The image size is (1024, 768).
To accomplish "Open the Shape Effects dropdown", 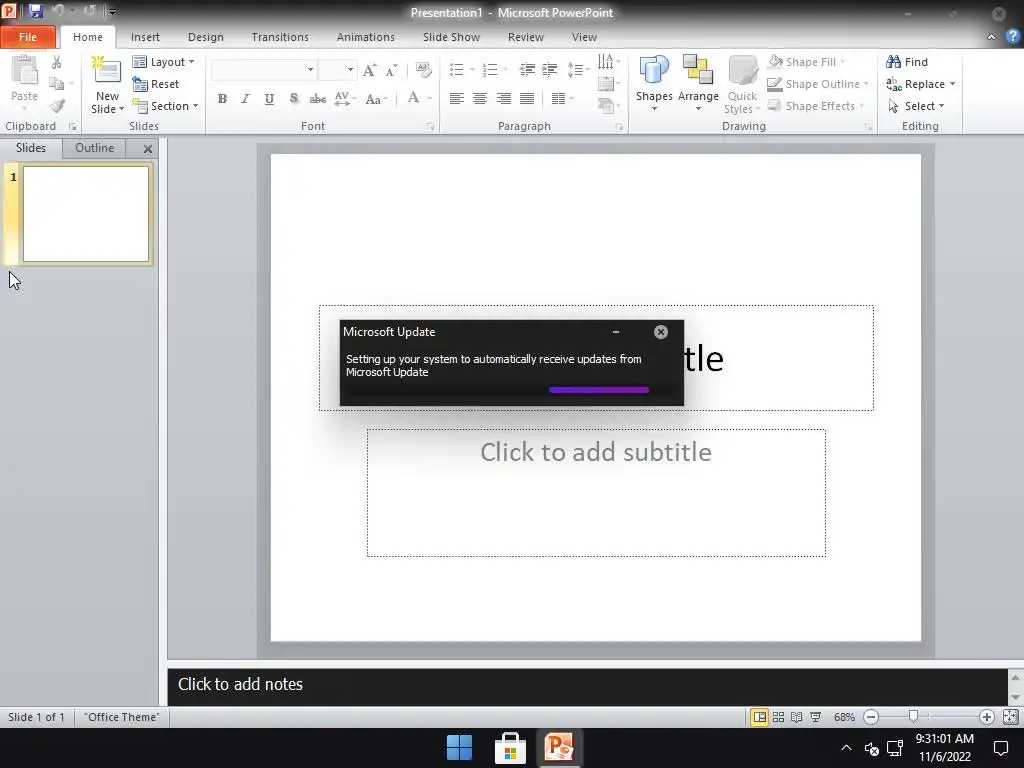I will pyautogui.click(x=816, y=106).
